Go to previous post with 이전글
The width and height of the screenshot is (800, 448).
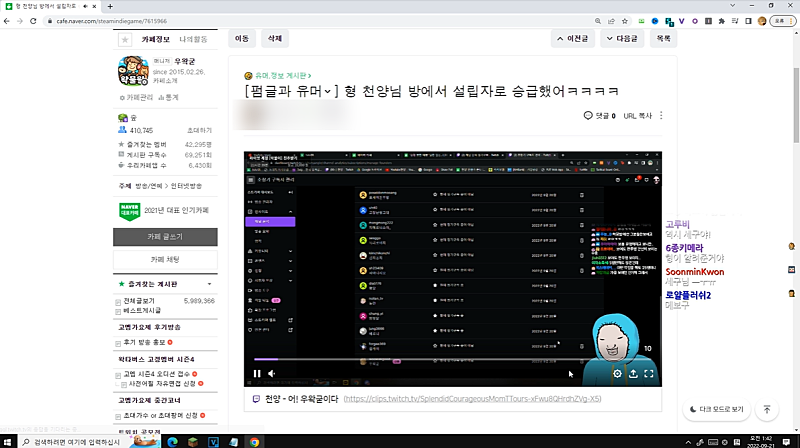[572, 38]
